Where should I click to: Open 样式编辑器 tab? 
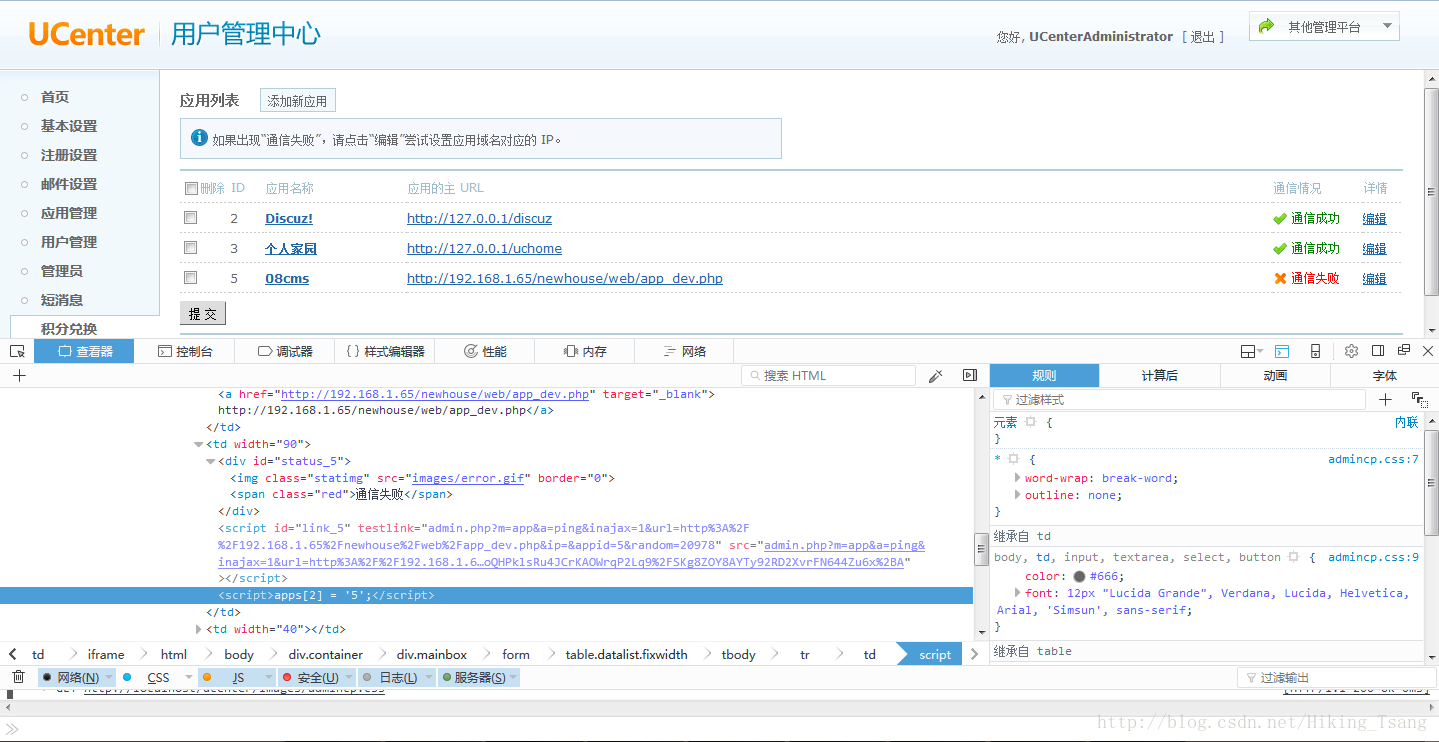point(385,351)
